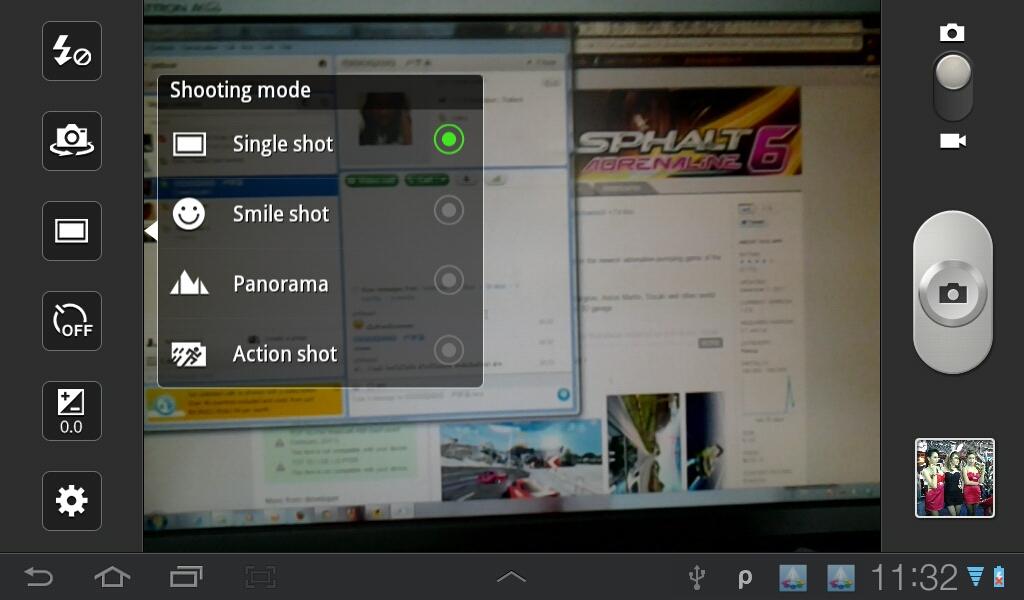Tap the screenshot capture icon in the system bar
1024x600 pixels.
260,577
